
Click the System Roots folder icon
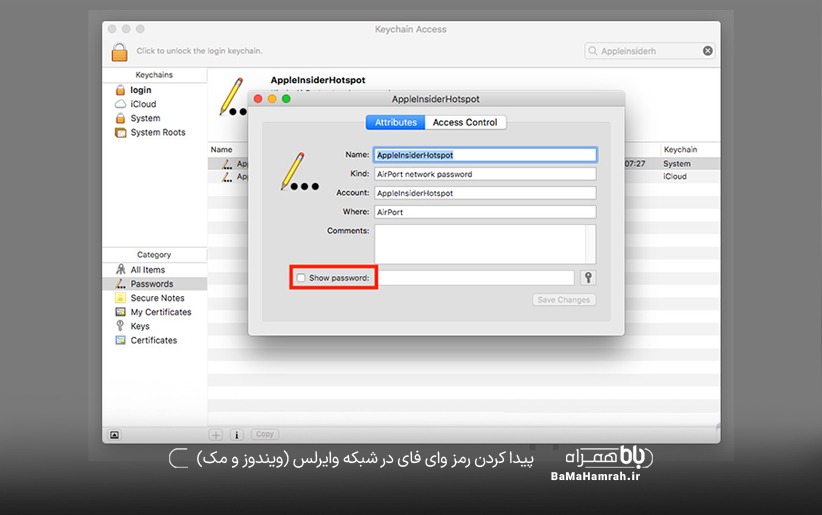pyautogui.click(x=121, y=132)
